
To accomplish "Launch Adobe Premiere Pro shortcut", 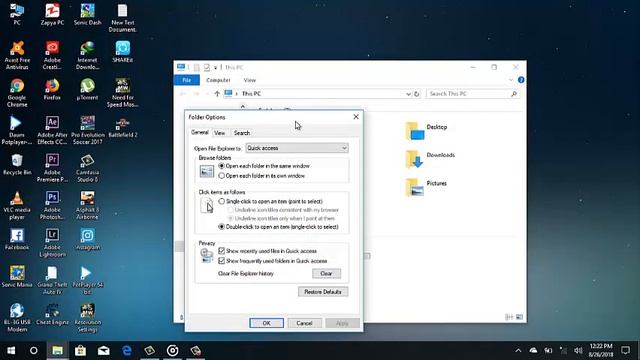I will 52,168.
